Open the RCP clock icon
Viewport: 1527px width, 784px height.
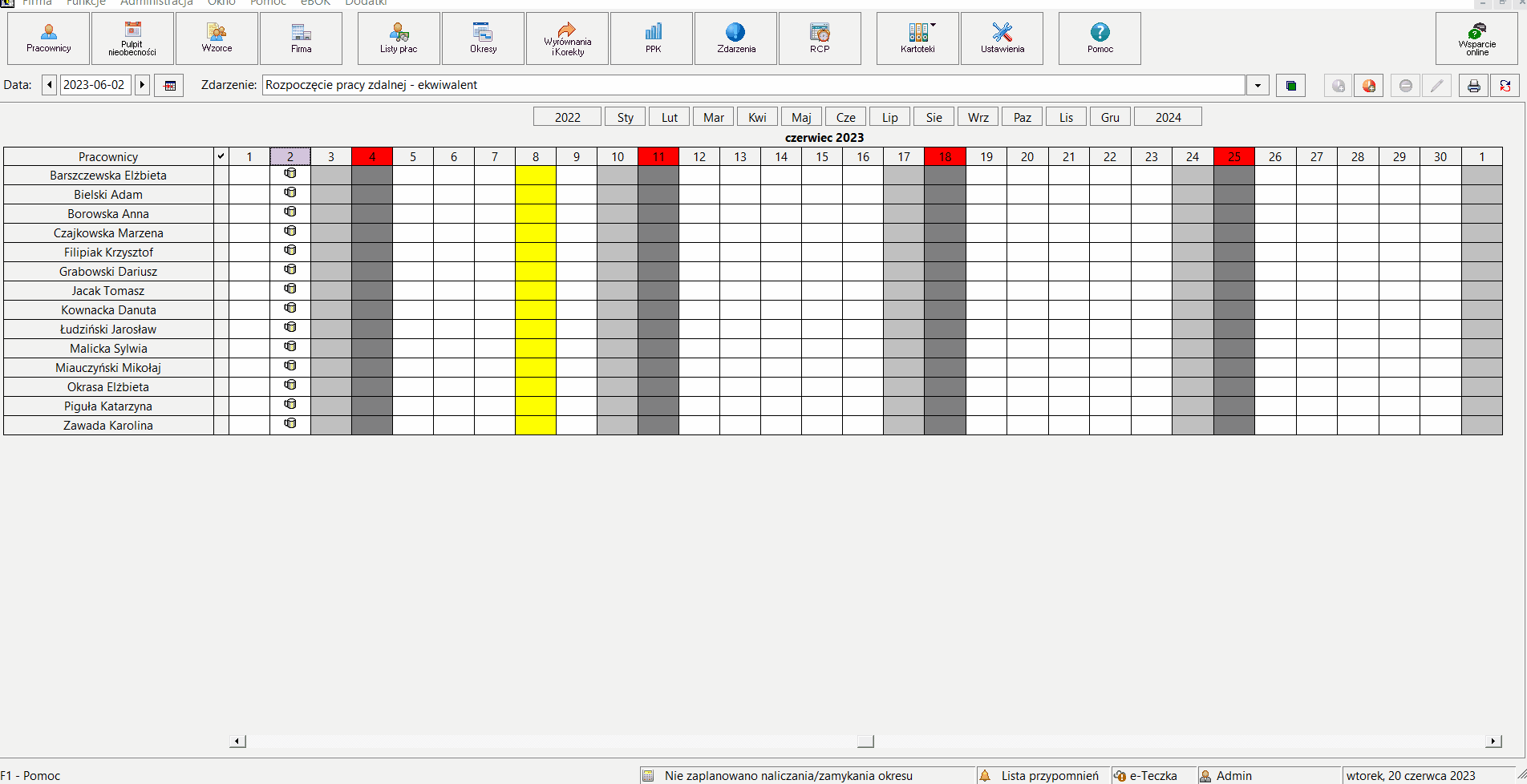pyautogui.click(x=820, y=38)
